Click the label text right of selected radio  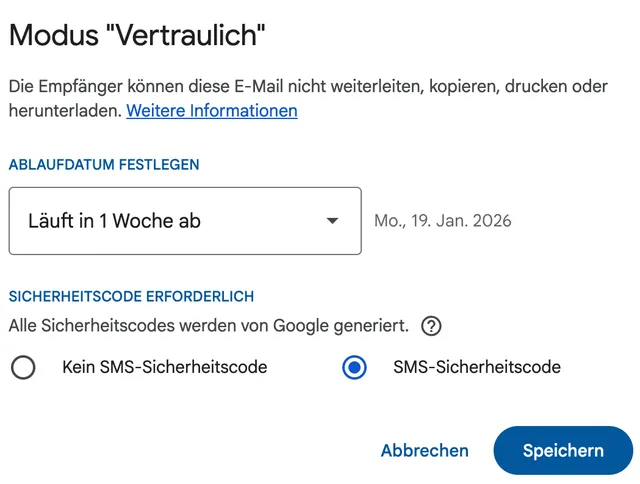point(477,367)
